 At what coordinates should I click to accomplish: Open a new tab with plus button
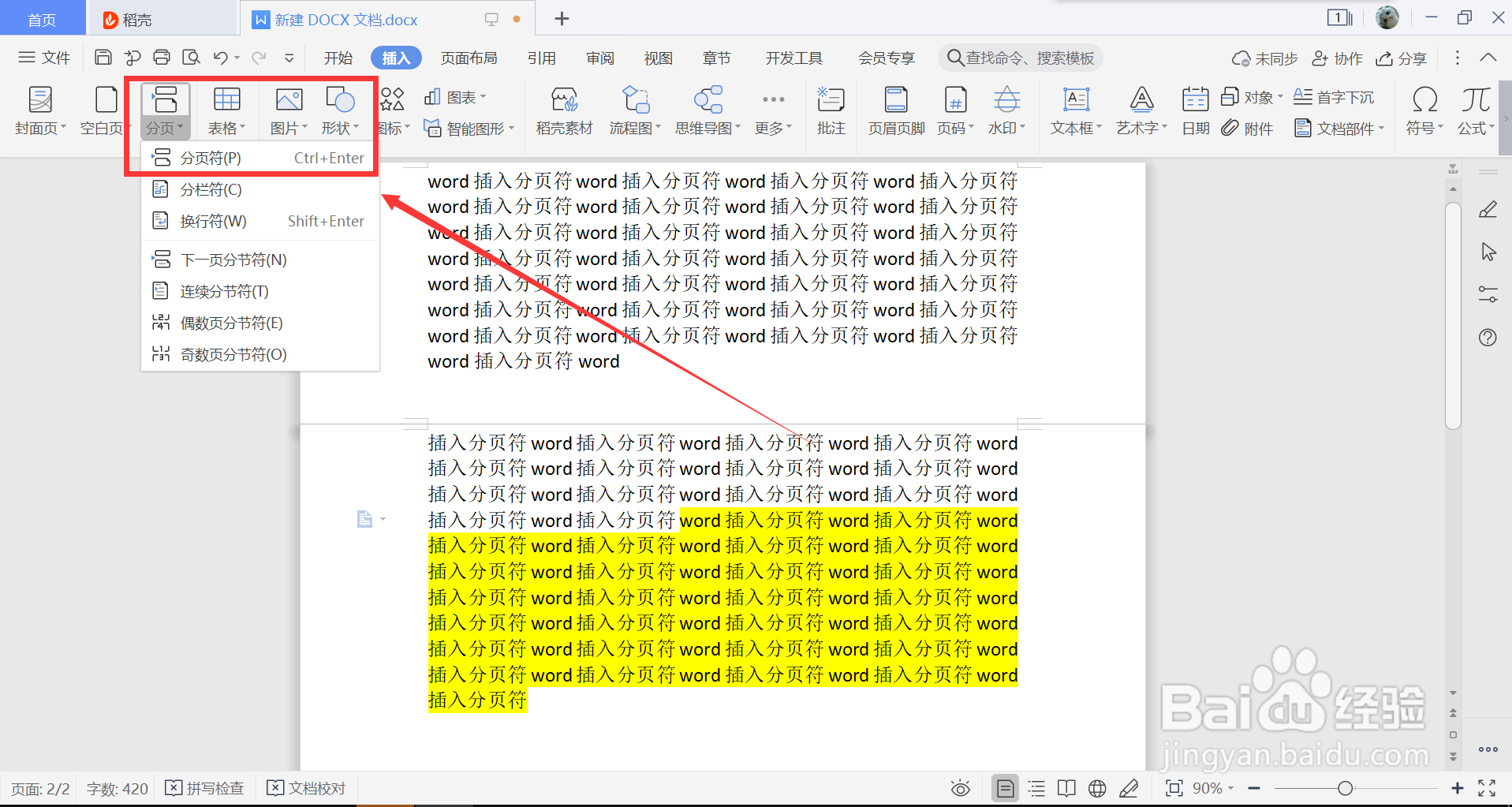562,18
